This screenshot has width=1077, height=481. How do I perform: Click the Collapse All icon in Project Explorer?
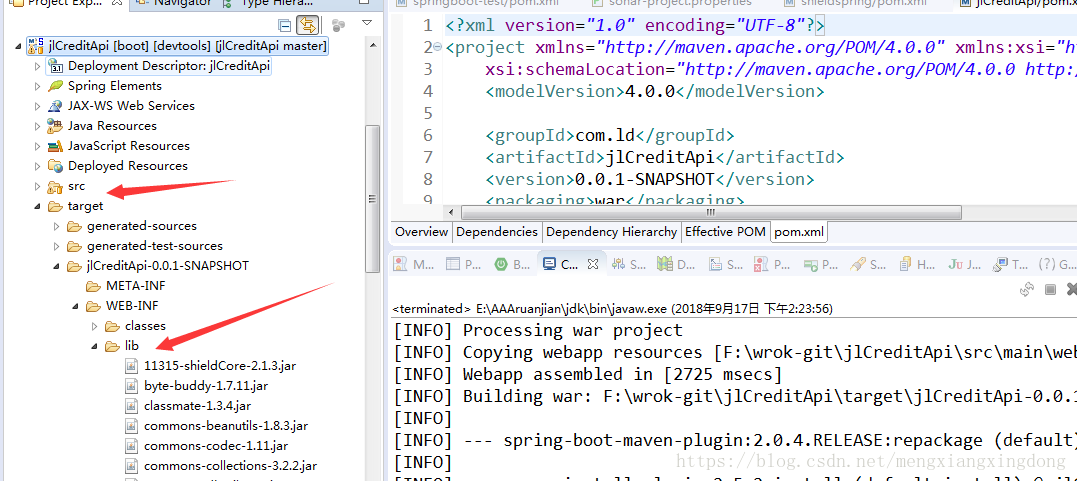click(x=285, y=25)
